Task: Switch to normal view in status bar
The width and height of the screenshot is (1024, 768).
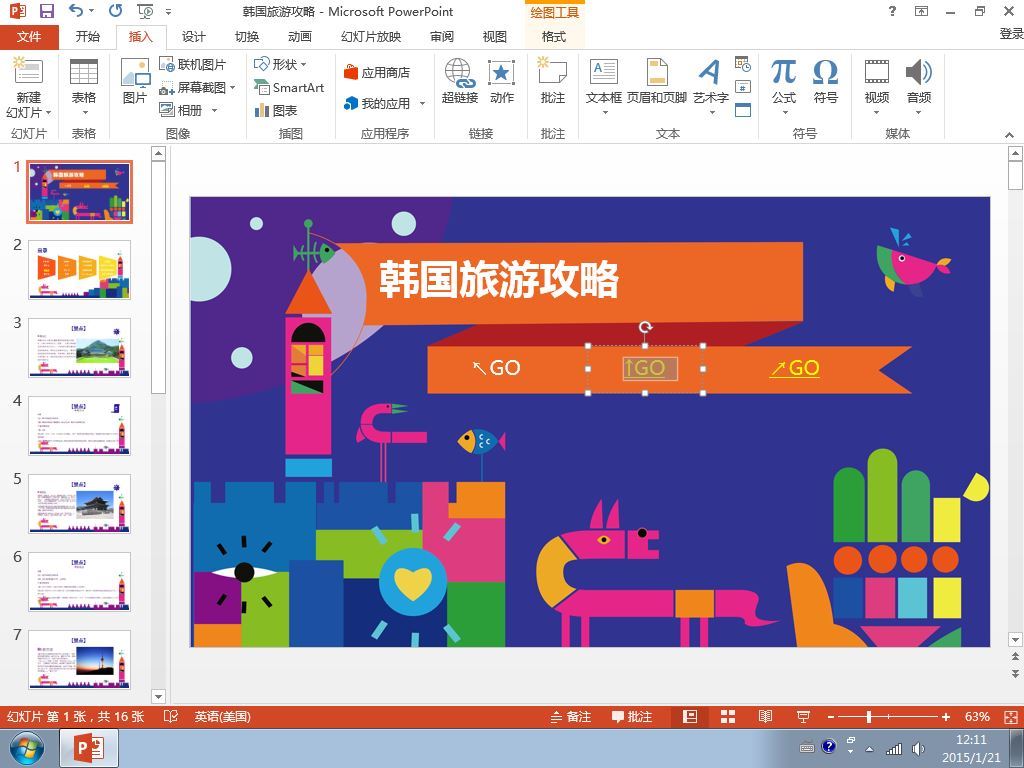Action: click(690, 717)
